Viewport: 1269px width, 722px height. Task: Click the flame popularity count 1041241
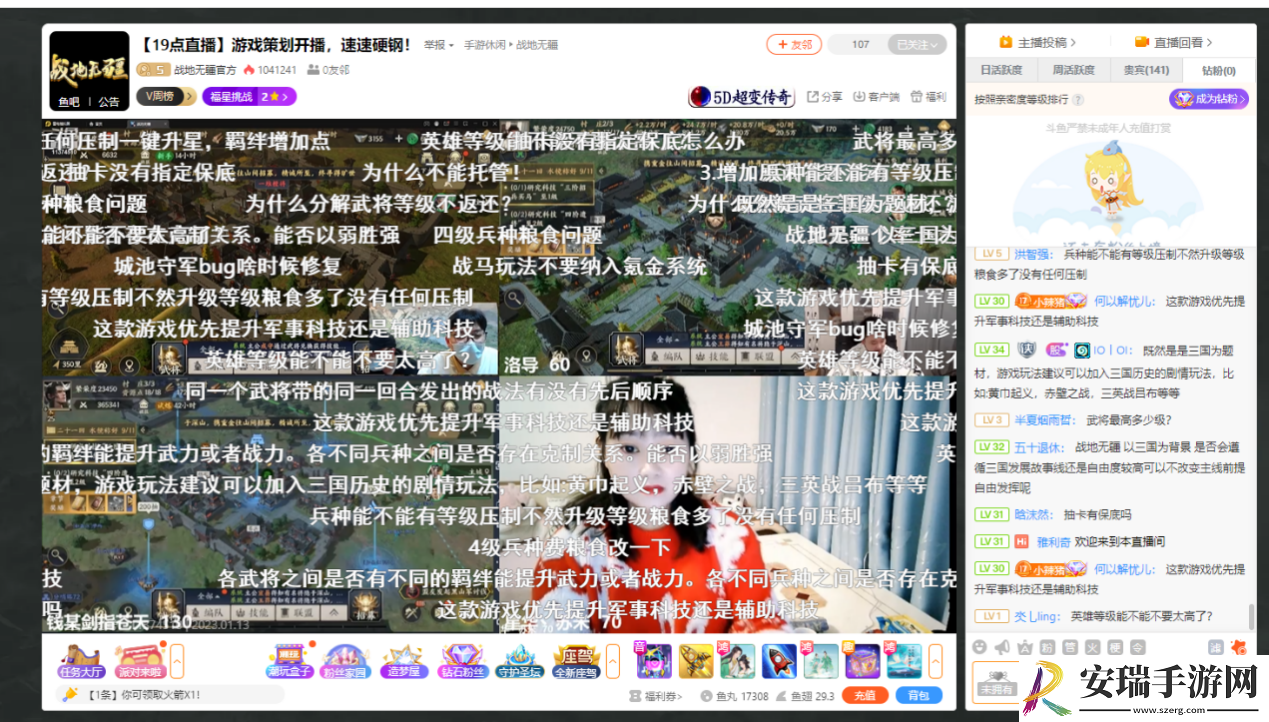[x=270, y=70]
